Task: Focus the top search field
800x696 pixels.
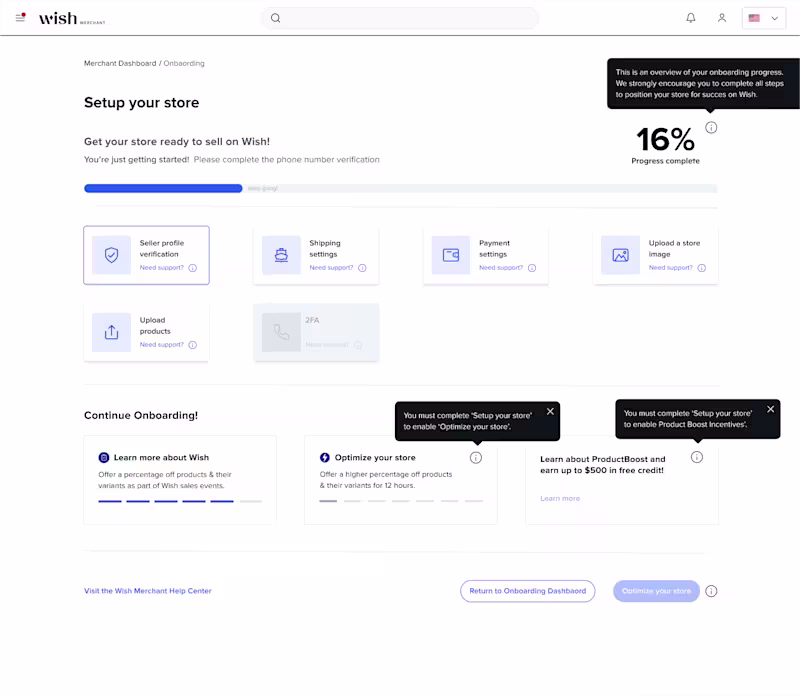Action: [x=399, y=18]
